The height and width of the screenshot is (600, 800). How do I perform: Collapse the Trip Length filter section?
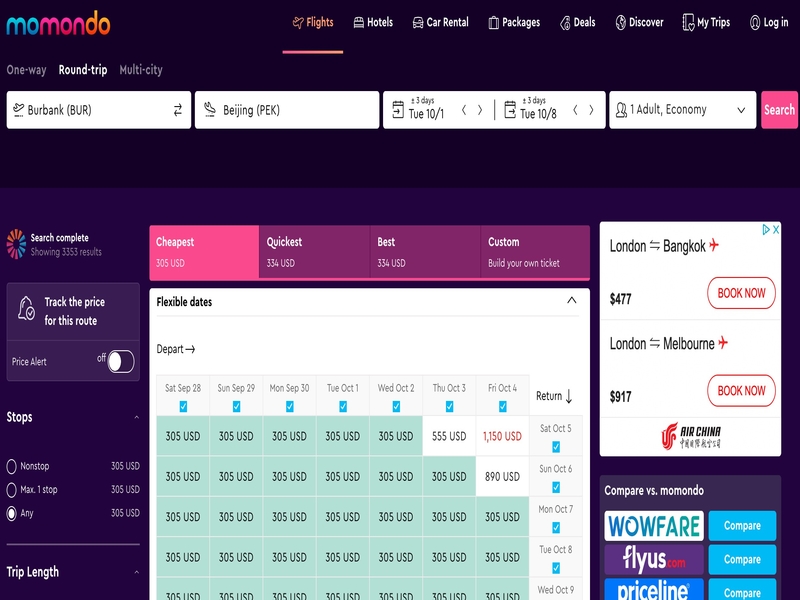point(137,572)
